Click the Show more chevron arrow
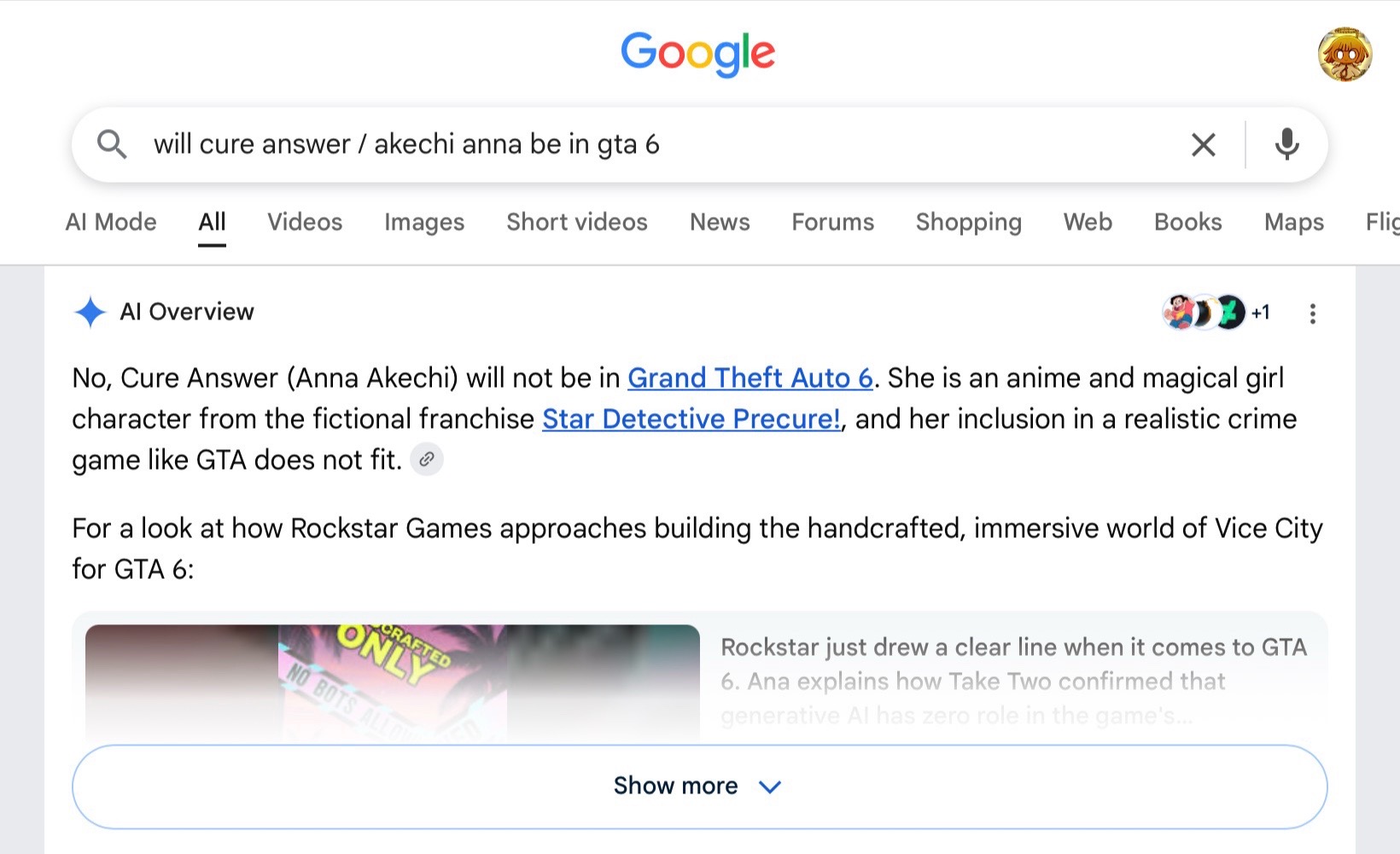1400x854 pixels. pos(770,787)
